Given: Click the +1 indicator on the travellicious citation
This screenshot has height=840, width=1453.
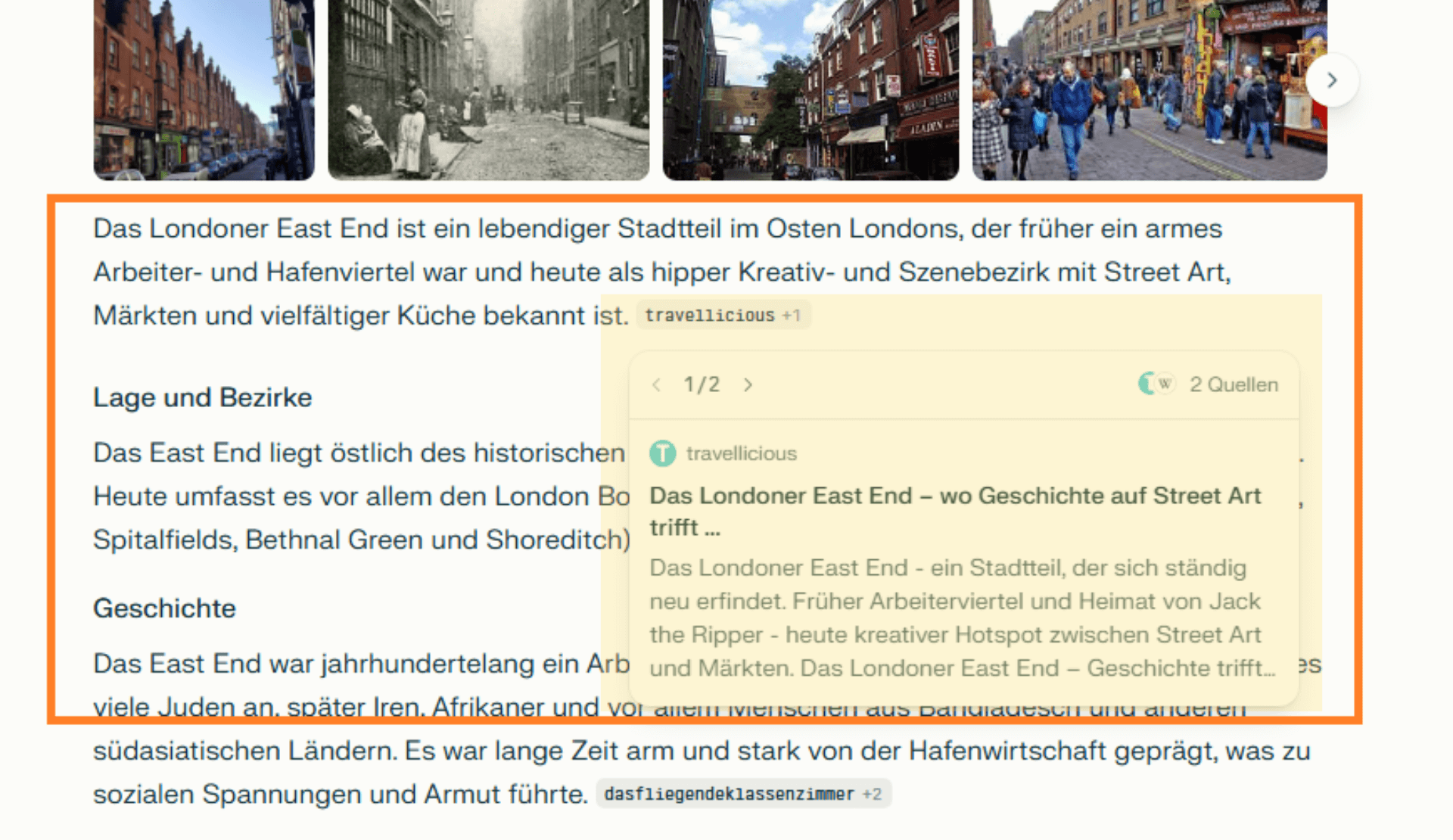Looking at the screenshot, I should point(791,315).
